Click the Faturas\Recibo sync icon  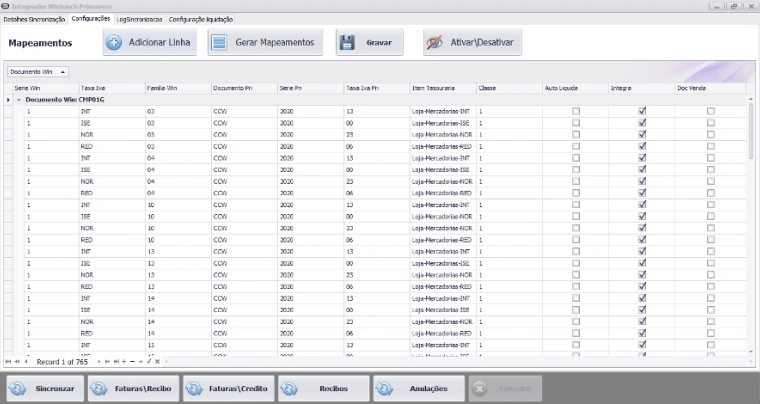pos(100,387)
